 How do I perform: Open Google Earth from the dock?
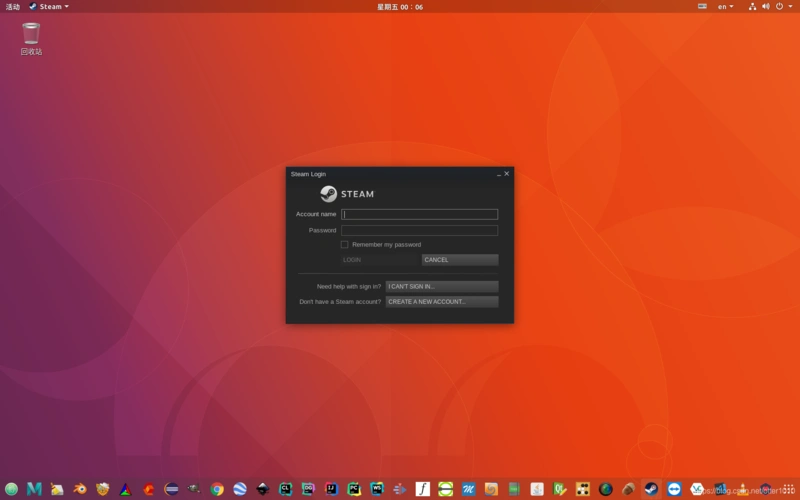click(x=240, y=489)
